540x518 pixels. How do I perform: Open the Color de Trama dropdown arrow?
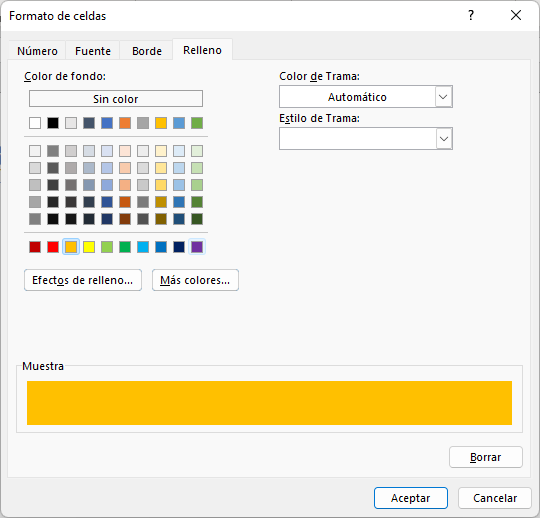pyautogui.click(x=444, y=97)
